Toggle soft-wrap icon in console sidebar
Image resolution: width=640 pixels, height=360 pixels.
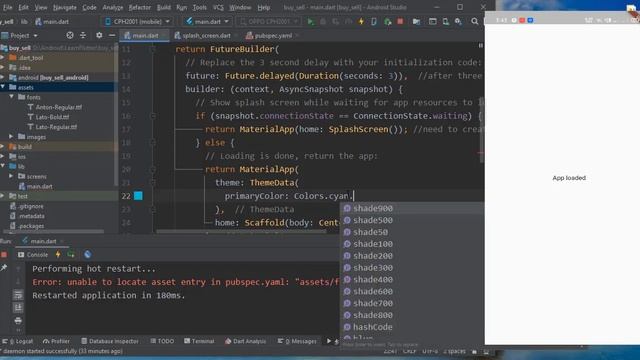tap(18, 295)
